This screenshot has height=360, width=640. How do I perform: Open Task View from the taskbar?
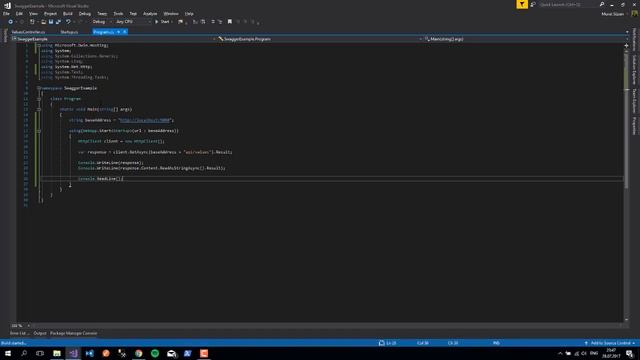[x=40, y=353]
